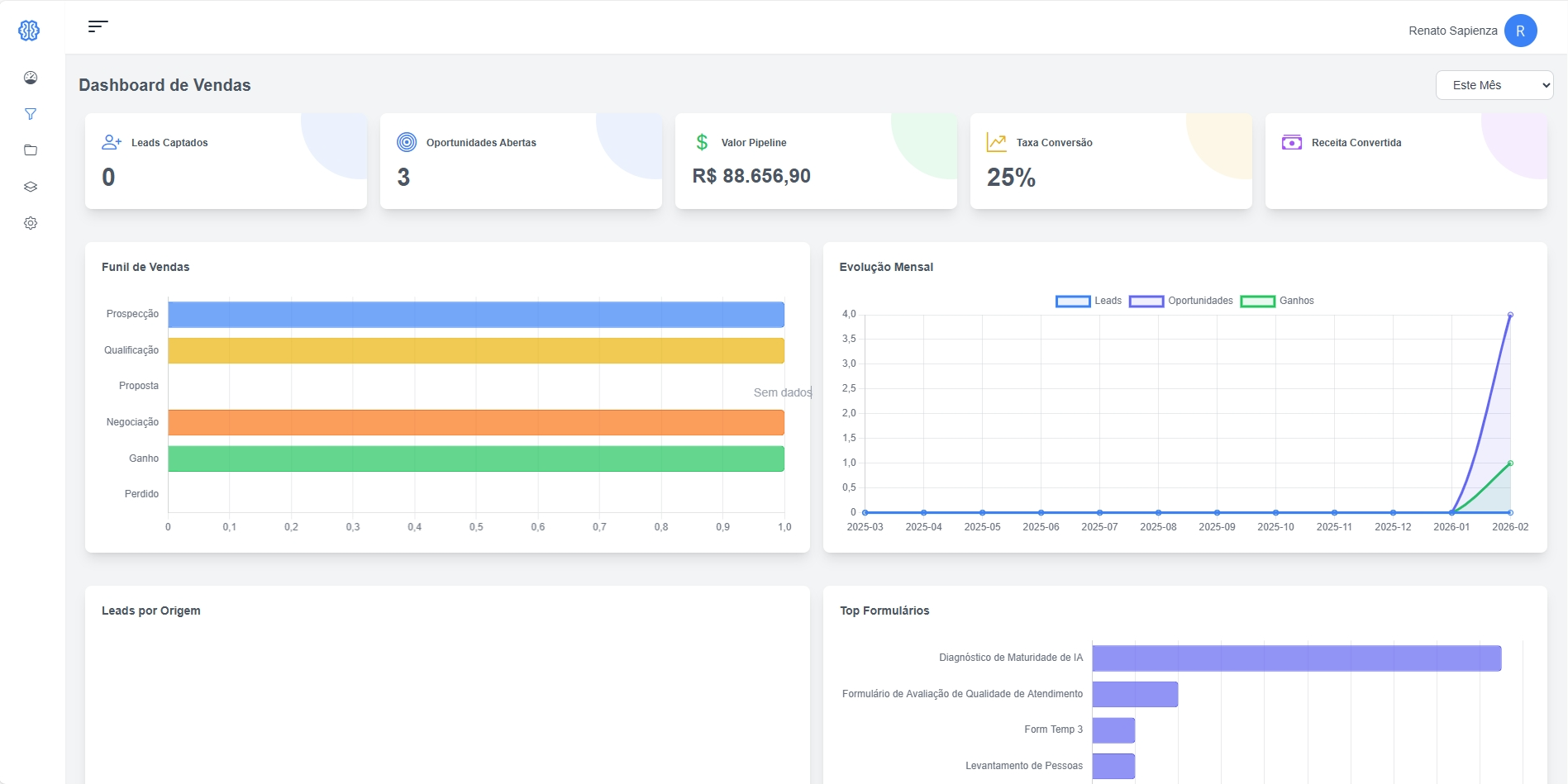Image resolution: width=1568 pixels, height=784 pixels.
Task: Open settings via the gear icon
Action: pos(30,222)
